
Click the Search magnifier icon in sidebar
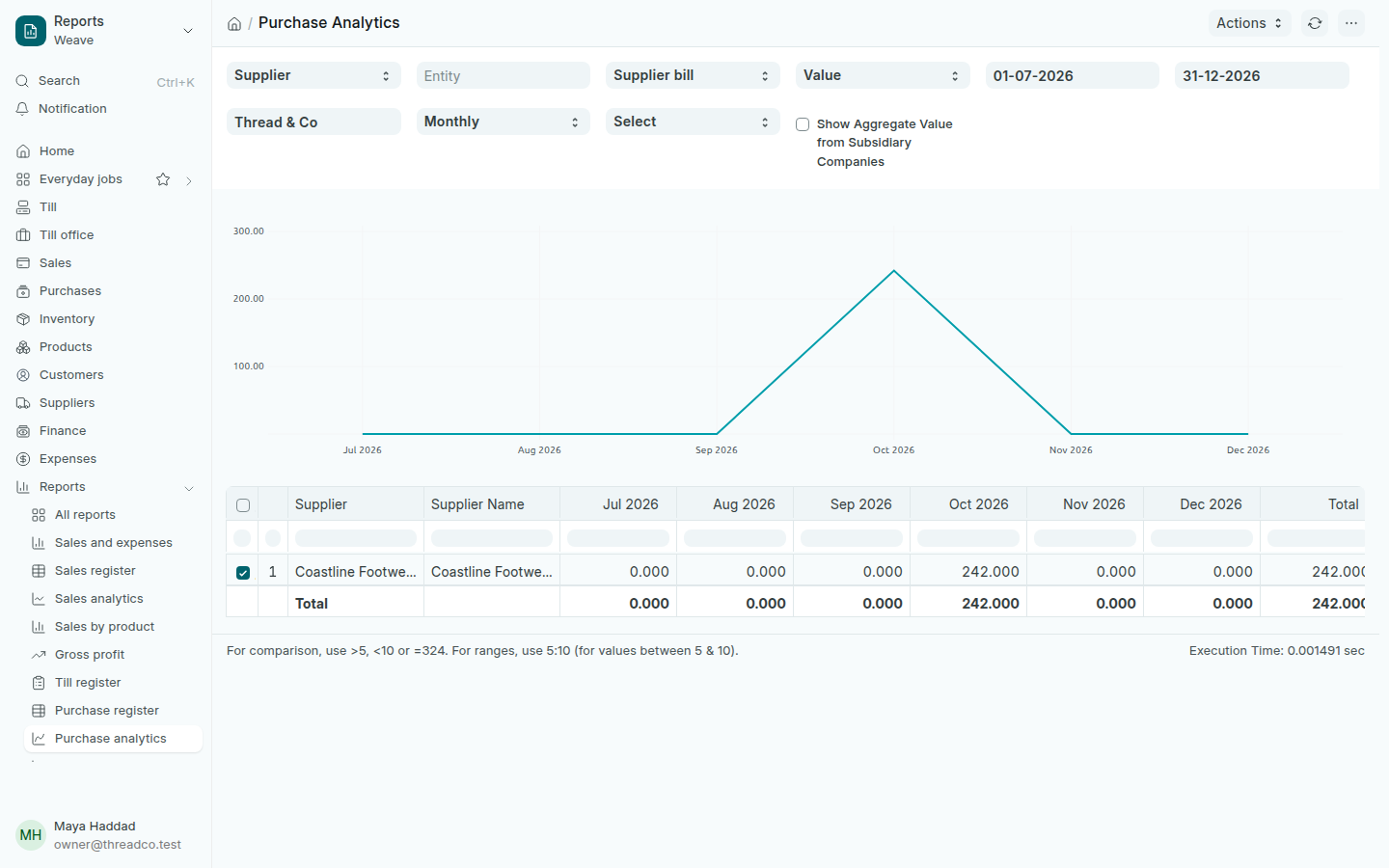(22, 81)
